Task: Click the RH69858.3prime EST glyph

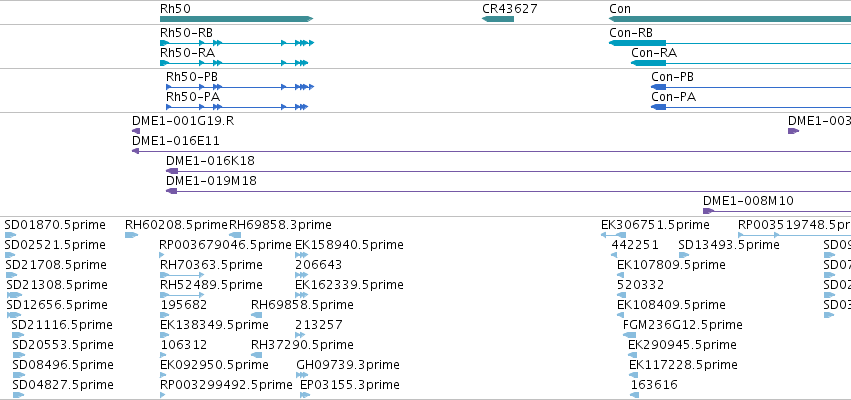Action: click(235, 235)
